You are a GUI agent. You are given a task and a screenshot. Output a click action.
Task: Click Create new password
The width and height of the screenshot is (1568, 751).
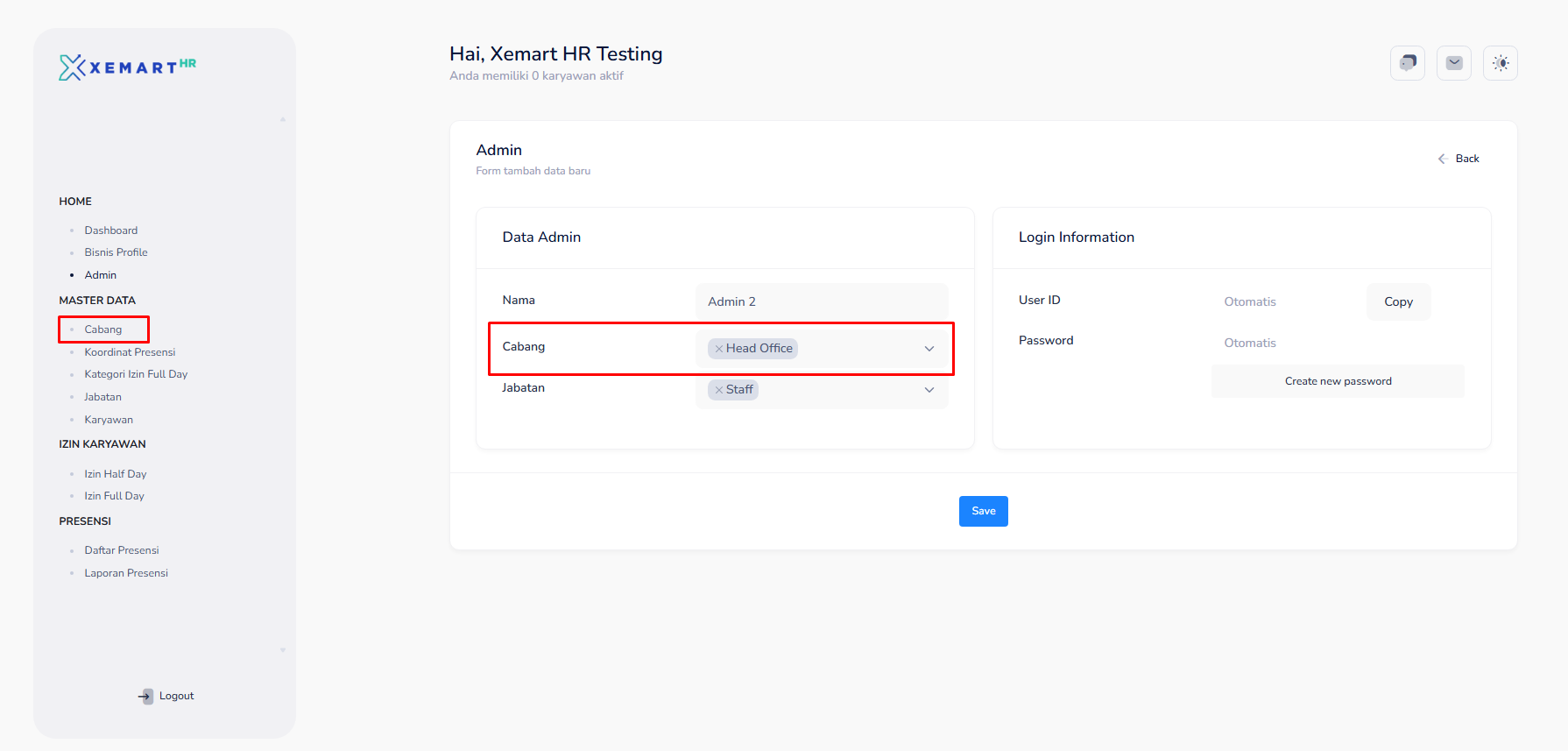pyautogui.click(x=1337, y=381)
